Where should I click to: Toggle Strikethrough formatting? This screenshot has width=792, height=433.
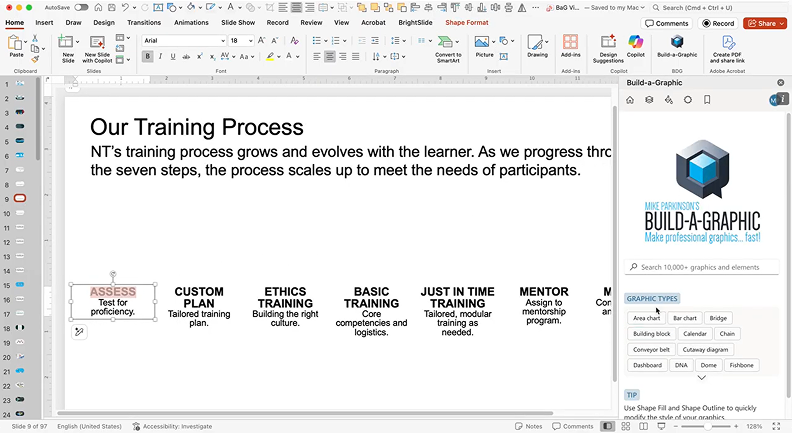pos(186,57)
